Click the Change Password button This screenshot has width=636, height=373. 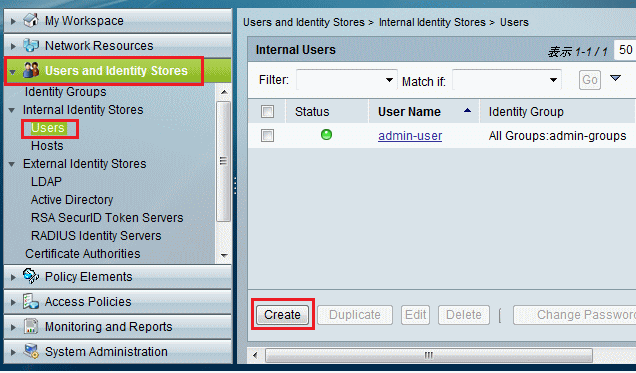pos(575,315)
